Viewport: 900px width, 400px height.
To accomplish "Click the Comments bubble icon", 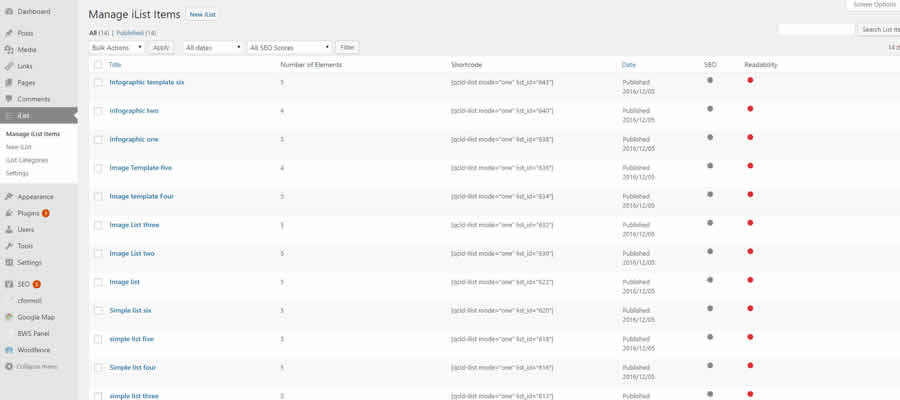I will [8, 99].
